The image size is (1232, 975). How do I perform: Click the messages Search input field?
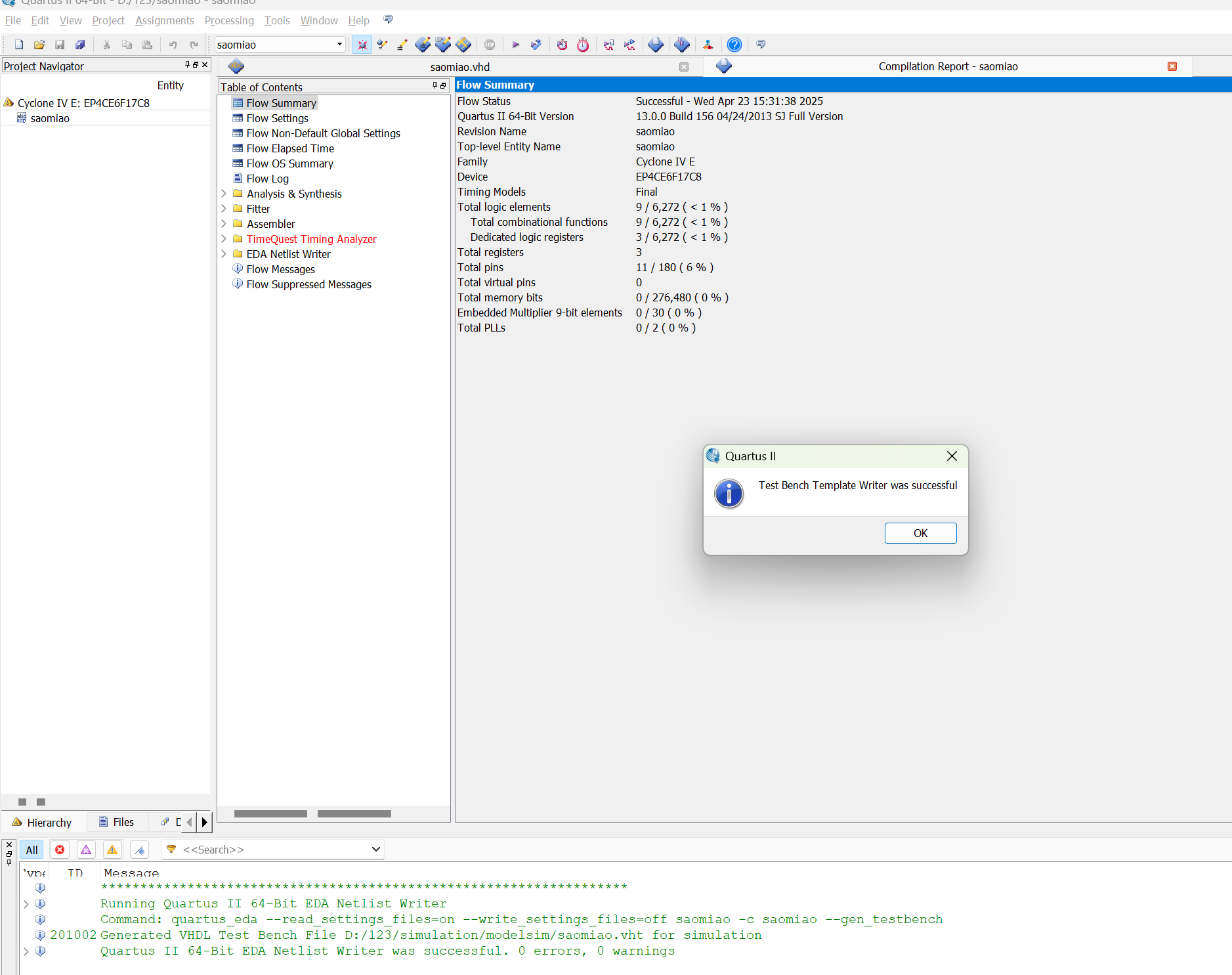[272, 850]
